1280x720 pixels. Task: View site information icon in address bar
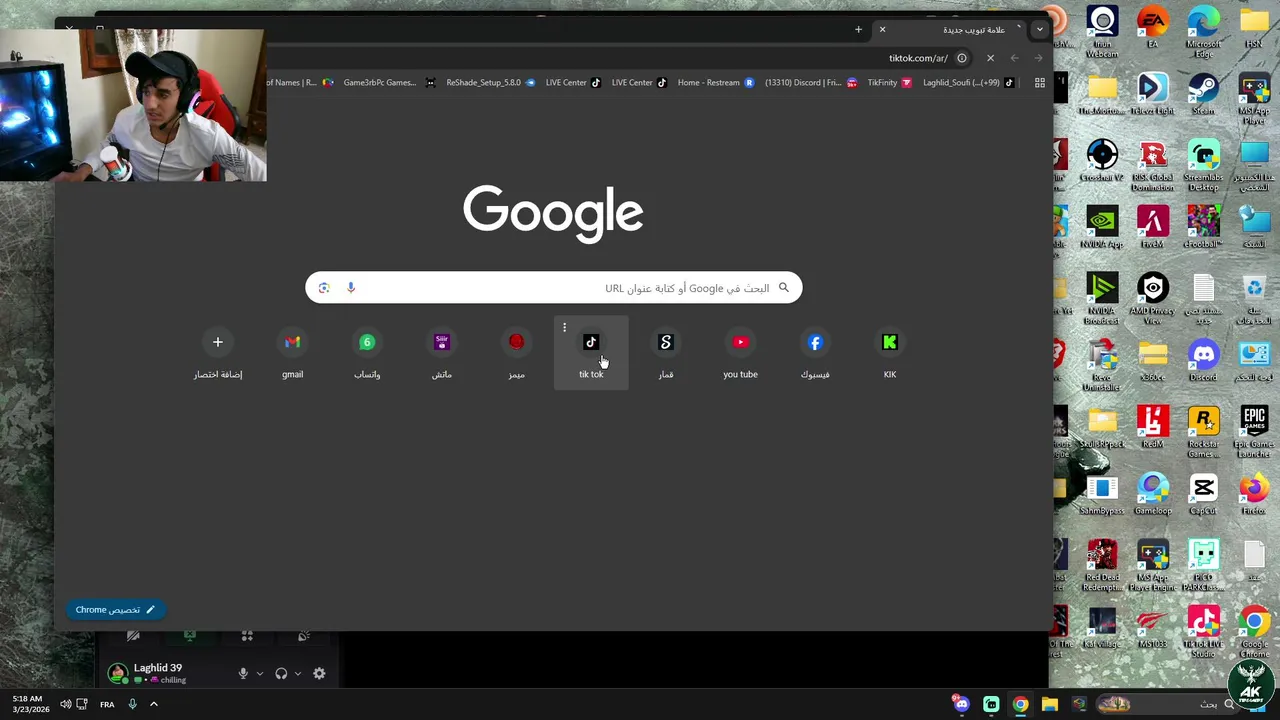point(962,58)
